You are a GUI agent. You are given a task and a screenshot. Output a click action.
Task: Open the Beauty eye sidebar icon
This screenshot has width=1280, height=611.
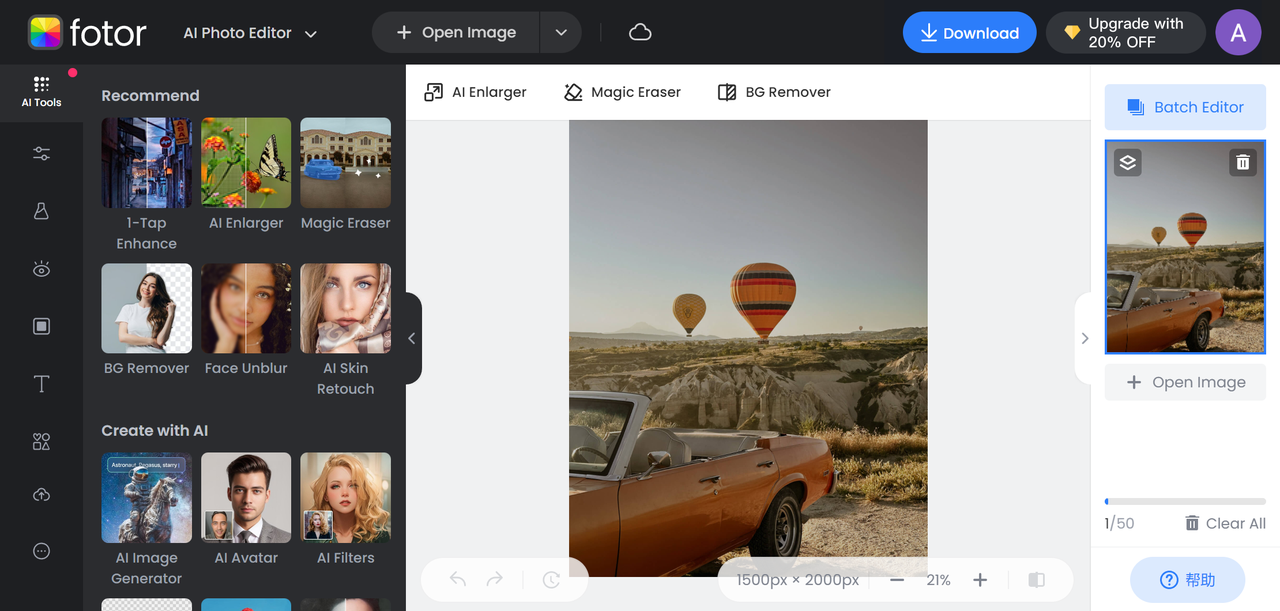click(x=41, y=269)
